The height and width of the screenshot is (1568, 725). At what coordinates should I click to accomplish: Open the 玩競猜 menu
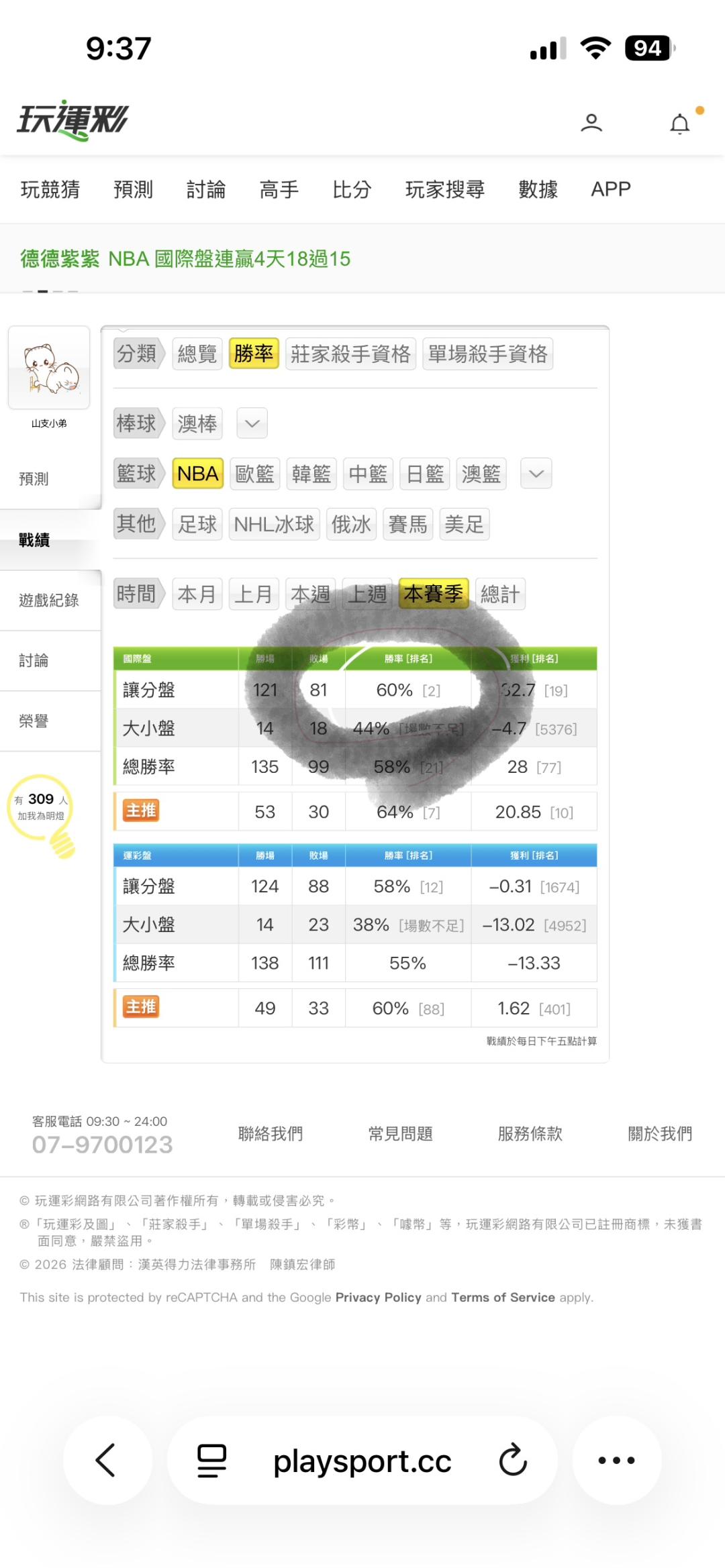(50, 190)
